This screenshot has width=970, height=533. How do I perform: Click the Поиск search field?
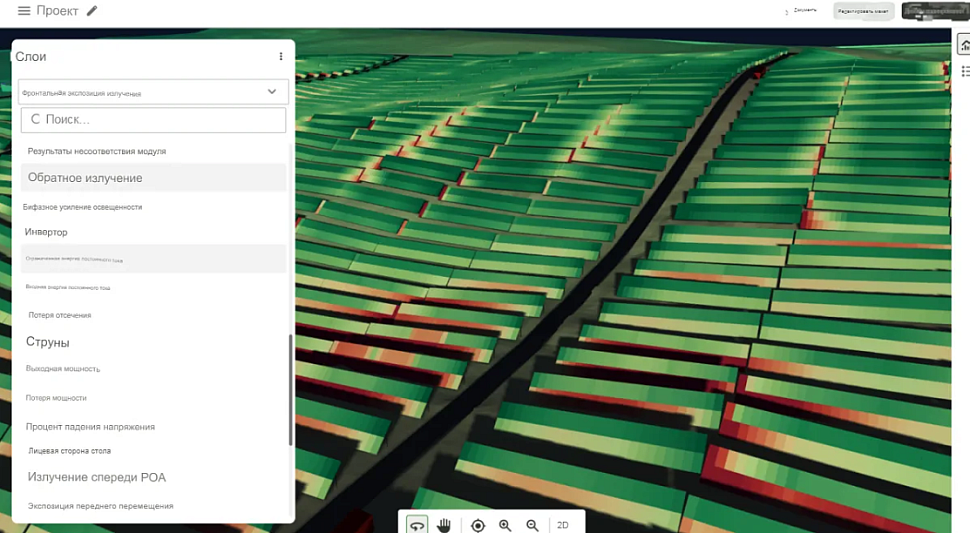pyautogui.click(x=154, y=120)
